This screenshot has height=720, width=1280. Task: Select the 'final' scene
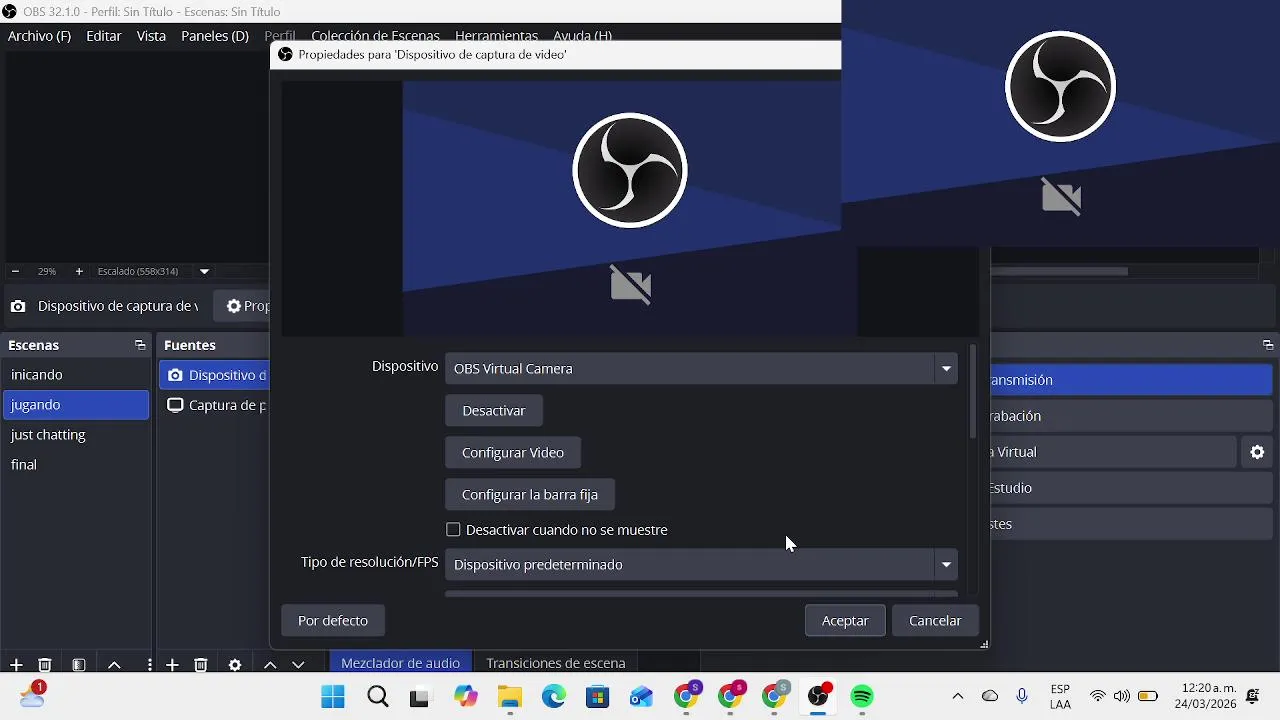(76, 465)
